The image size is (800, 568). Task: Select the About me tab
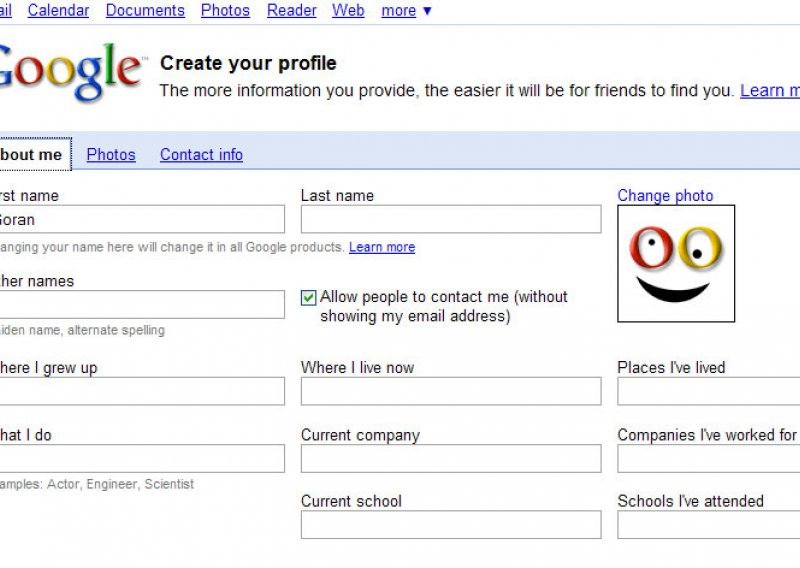pyautogui.click(x=34, y=154)
